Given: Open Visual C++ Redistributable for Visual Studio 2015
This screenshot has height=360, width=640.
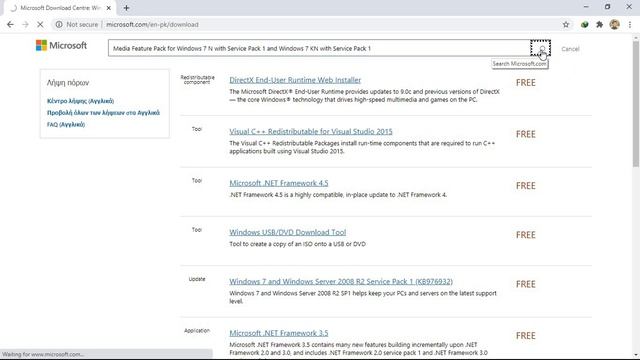Looking at the screenshot, I should (311, 131).
